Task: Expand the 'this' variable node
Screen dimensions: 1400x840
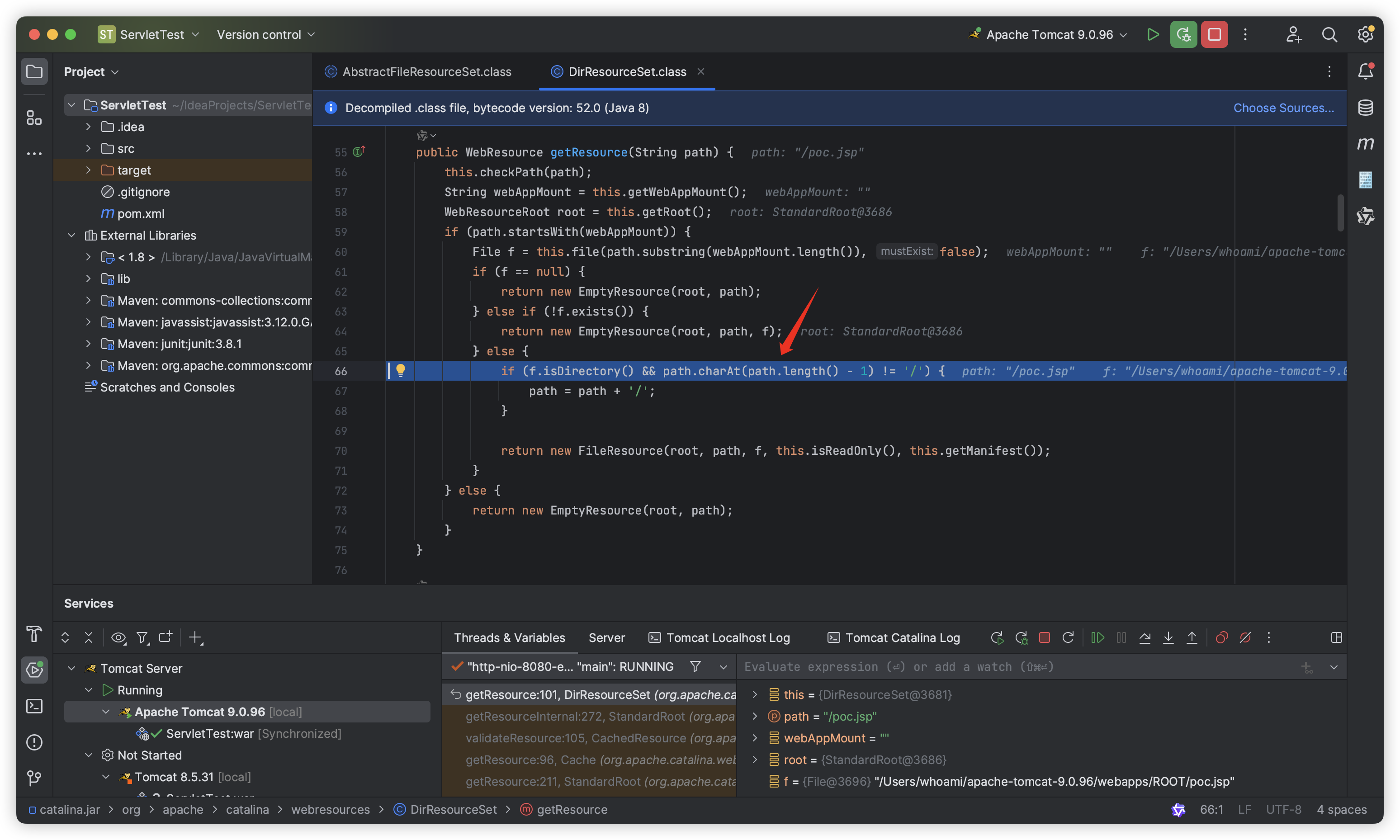Action: [x=755, y=694]
